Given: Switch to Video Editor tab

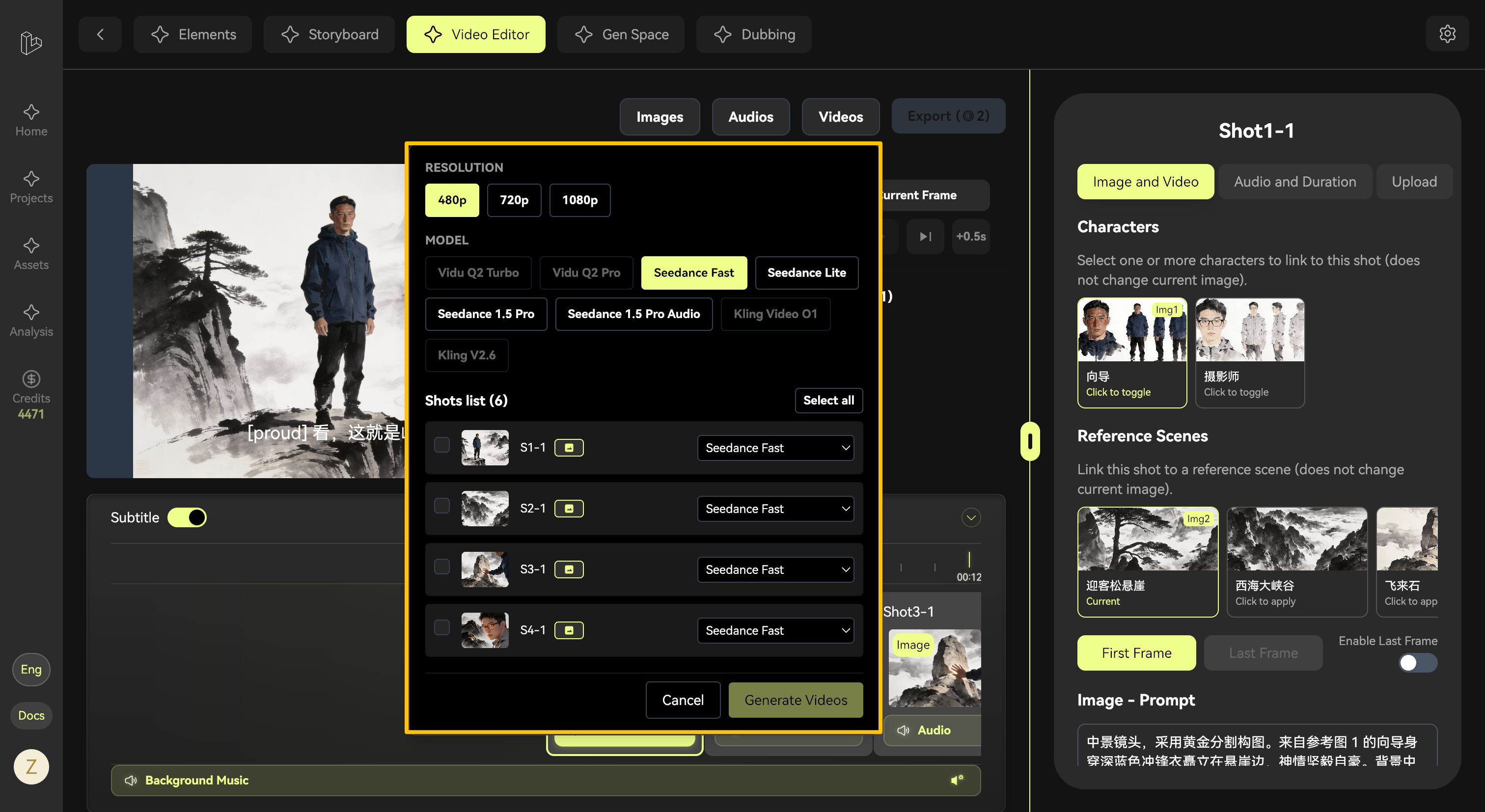Looking at the screenshot, I should [475, 34].
